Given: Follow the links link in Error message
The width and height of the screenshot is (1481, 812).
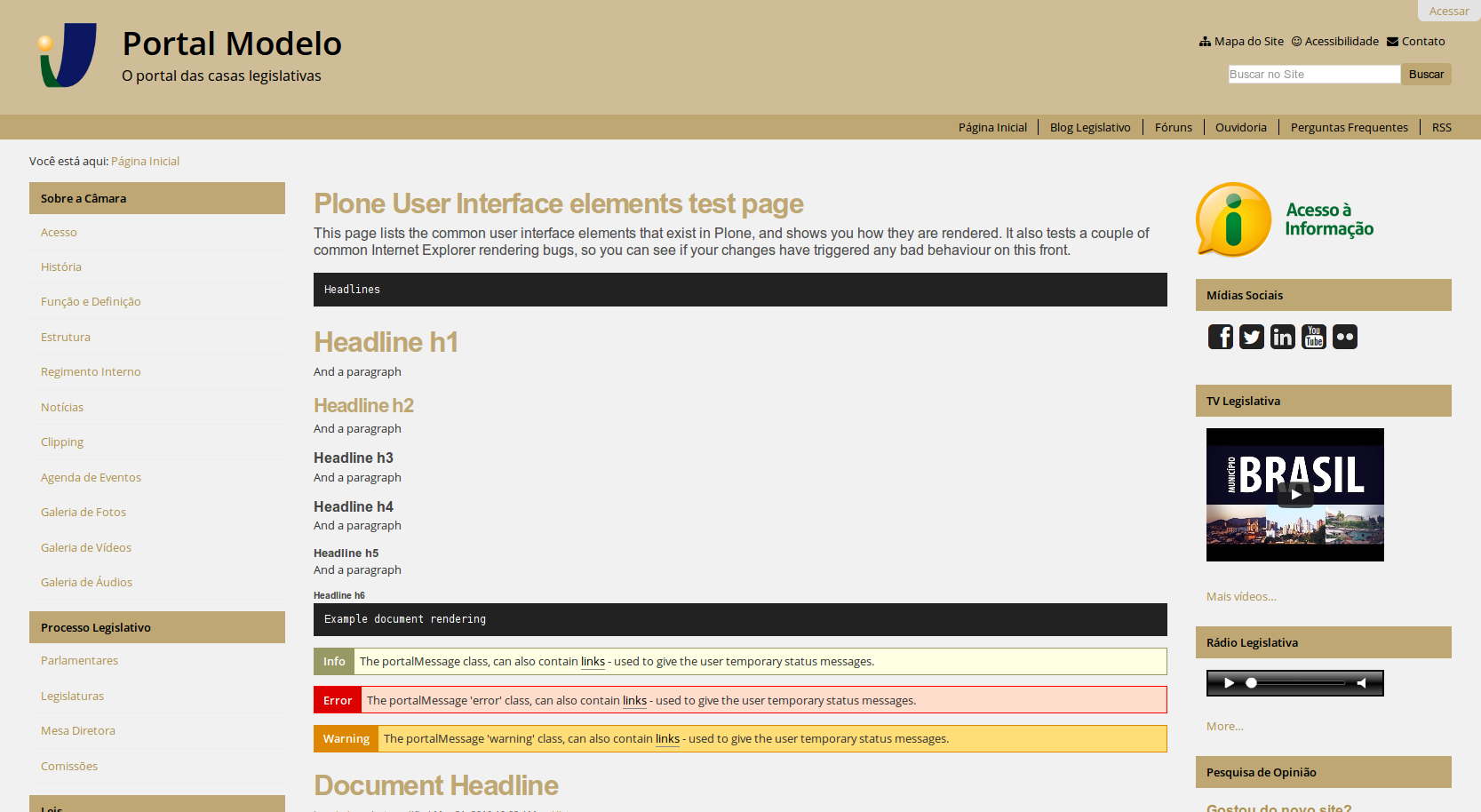Looking at the screenshot, I should tap(634, 700).
